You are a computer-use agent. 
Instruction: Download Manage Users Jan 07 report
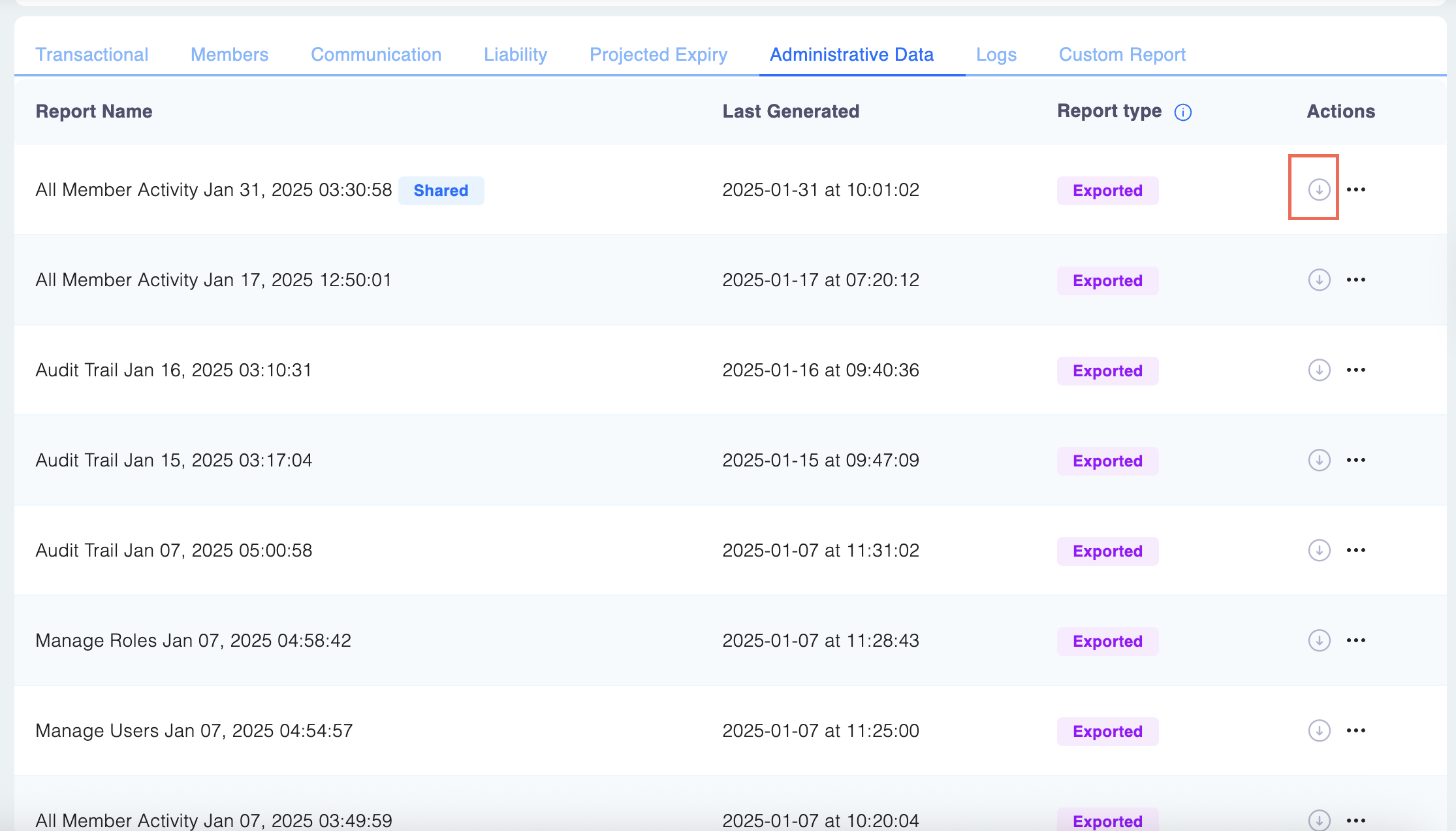coord(1319,730)
